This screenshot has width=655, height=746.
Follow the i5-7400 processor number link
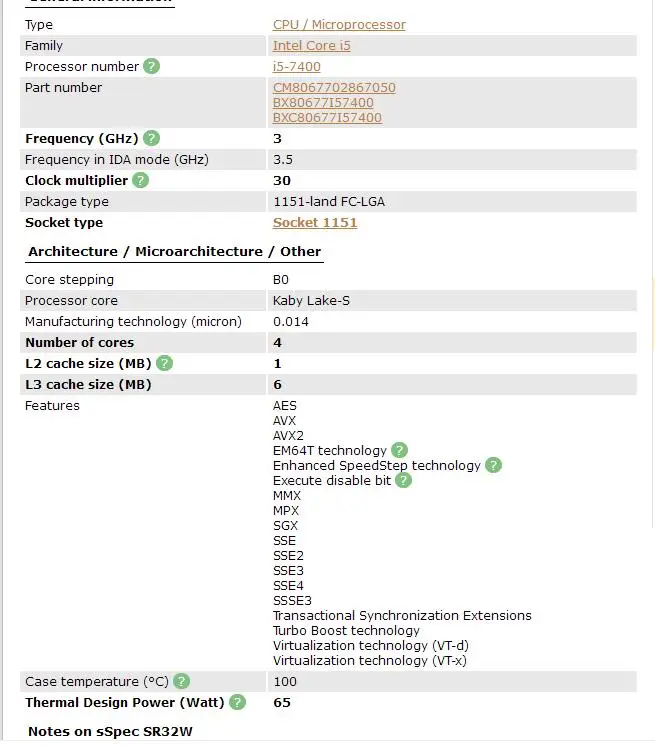(296, 67)
